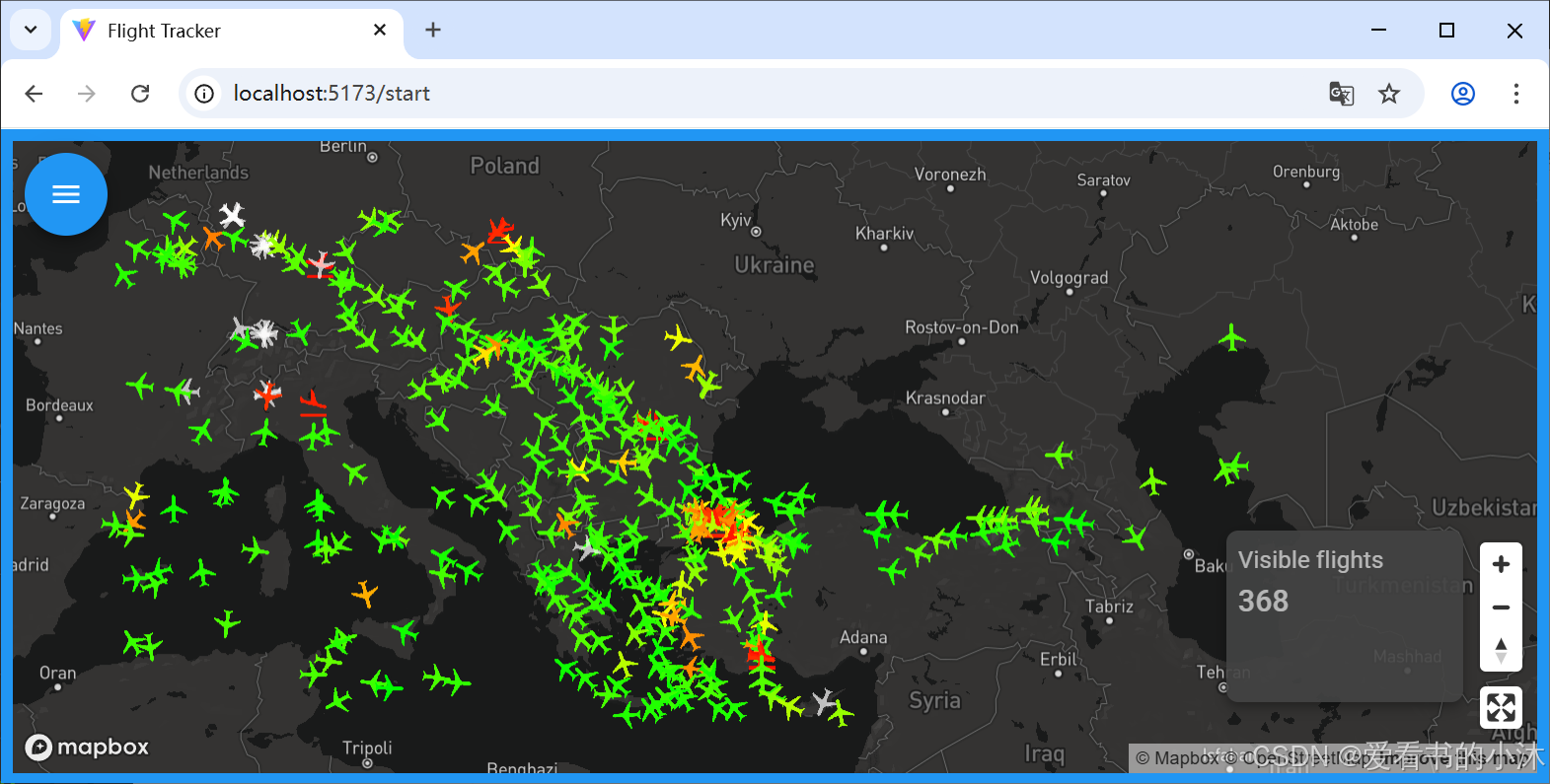The width and height of the screenshot is (1550, 784).
Task: Minimize the browser window
Action: pos(1378,30)
